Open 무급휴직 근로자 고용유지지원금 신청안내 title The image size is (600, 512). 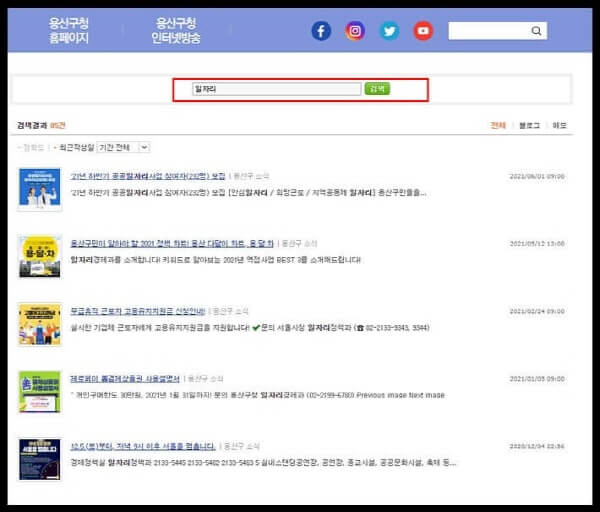coord(138,311)
